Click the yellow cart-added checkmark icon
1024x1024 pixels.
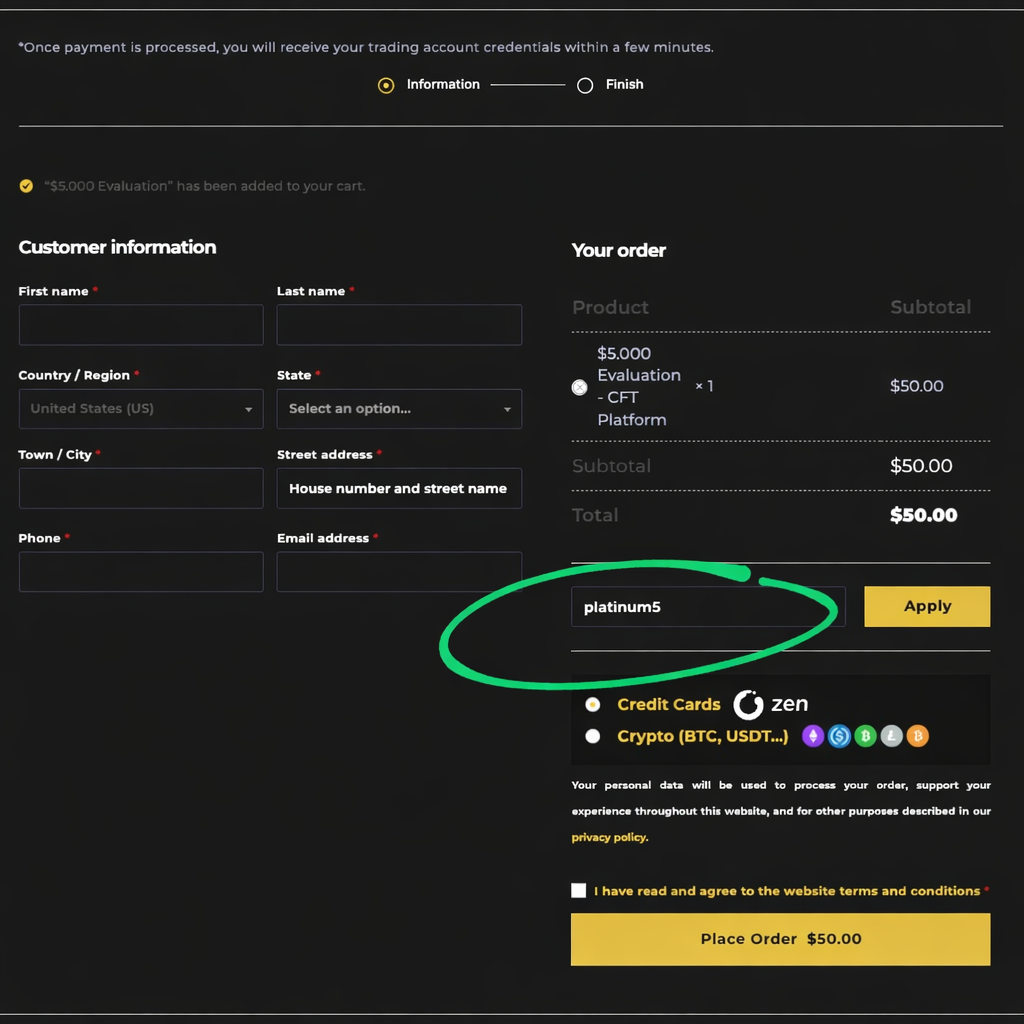(26, 186)
